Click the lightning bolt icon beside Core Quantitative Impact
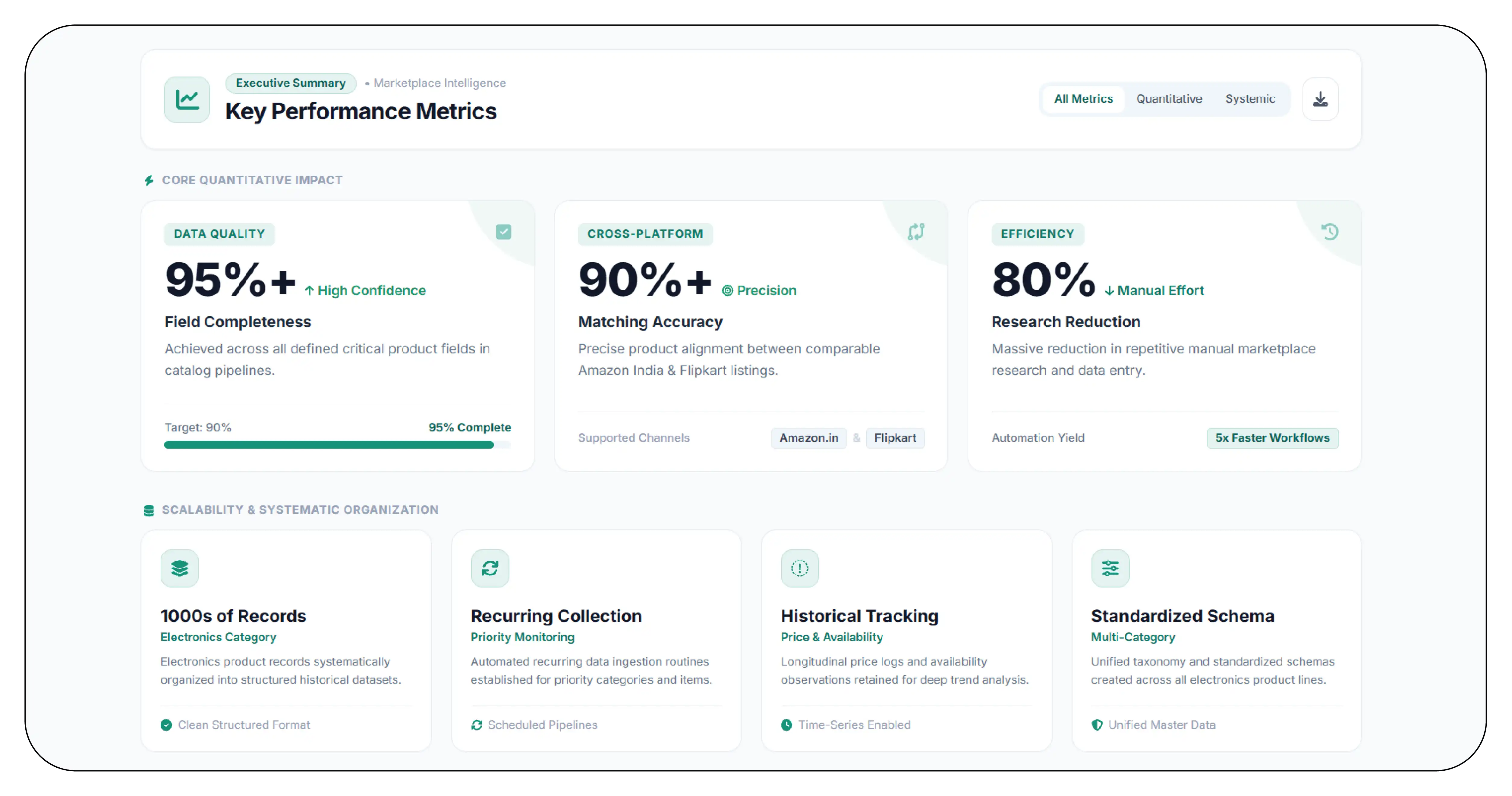The height and width of the screenshot is (796, 1512). click(149, 180)
